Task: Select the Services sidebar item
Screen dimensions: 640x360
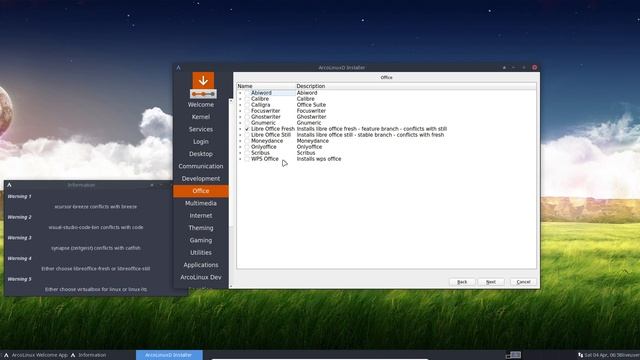Action: pos(200,129)
